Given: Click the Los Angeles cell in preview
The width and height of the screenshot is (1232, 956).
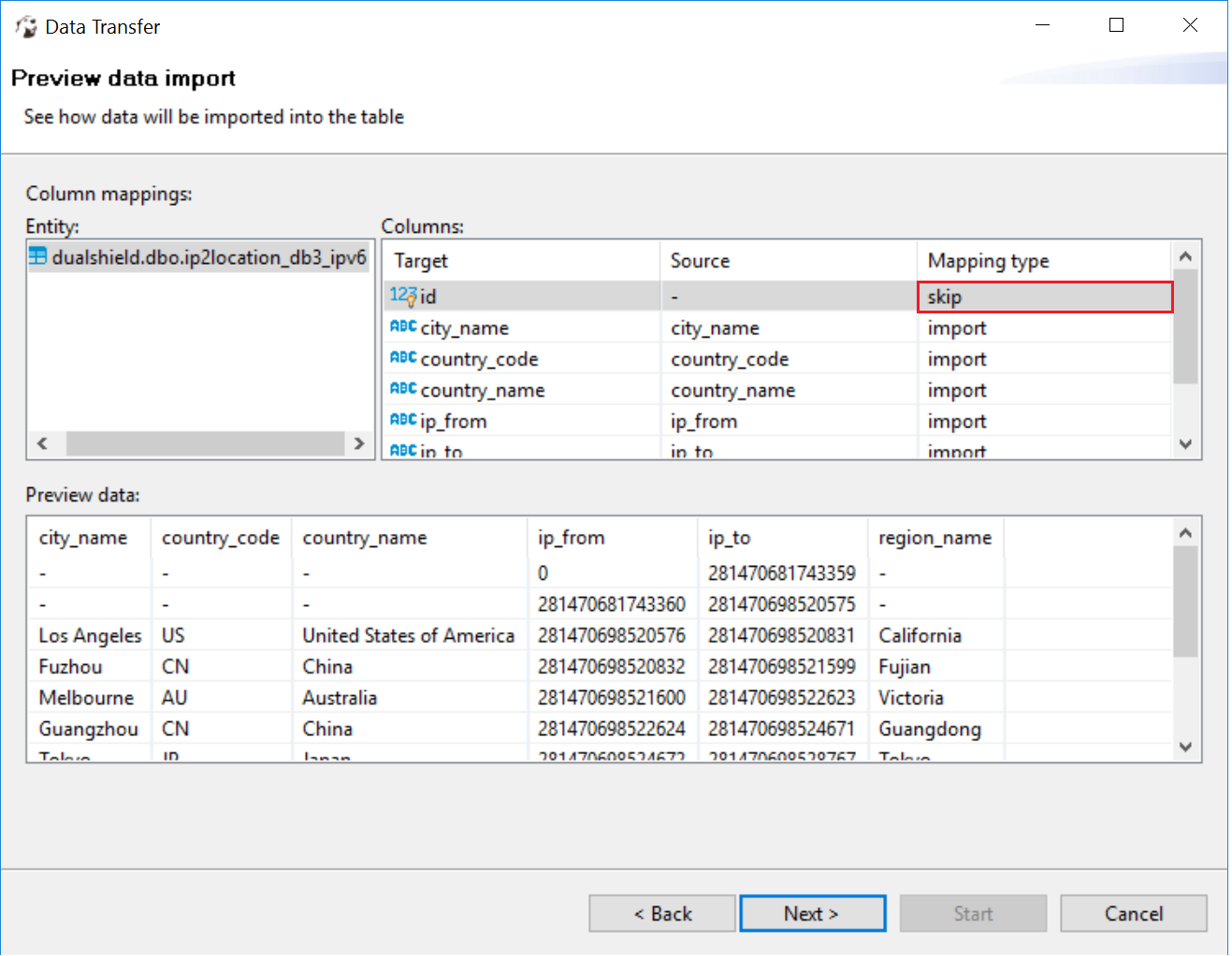Looking at the screenshot, I should [90, 636].
